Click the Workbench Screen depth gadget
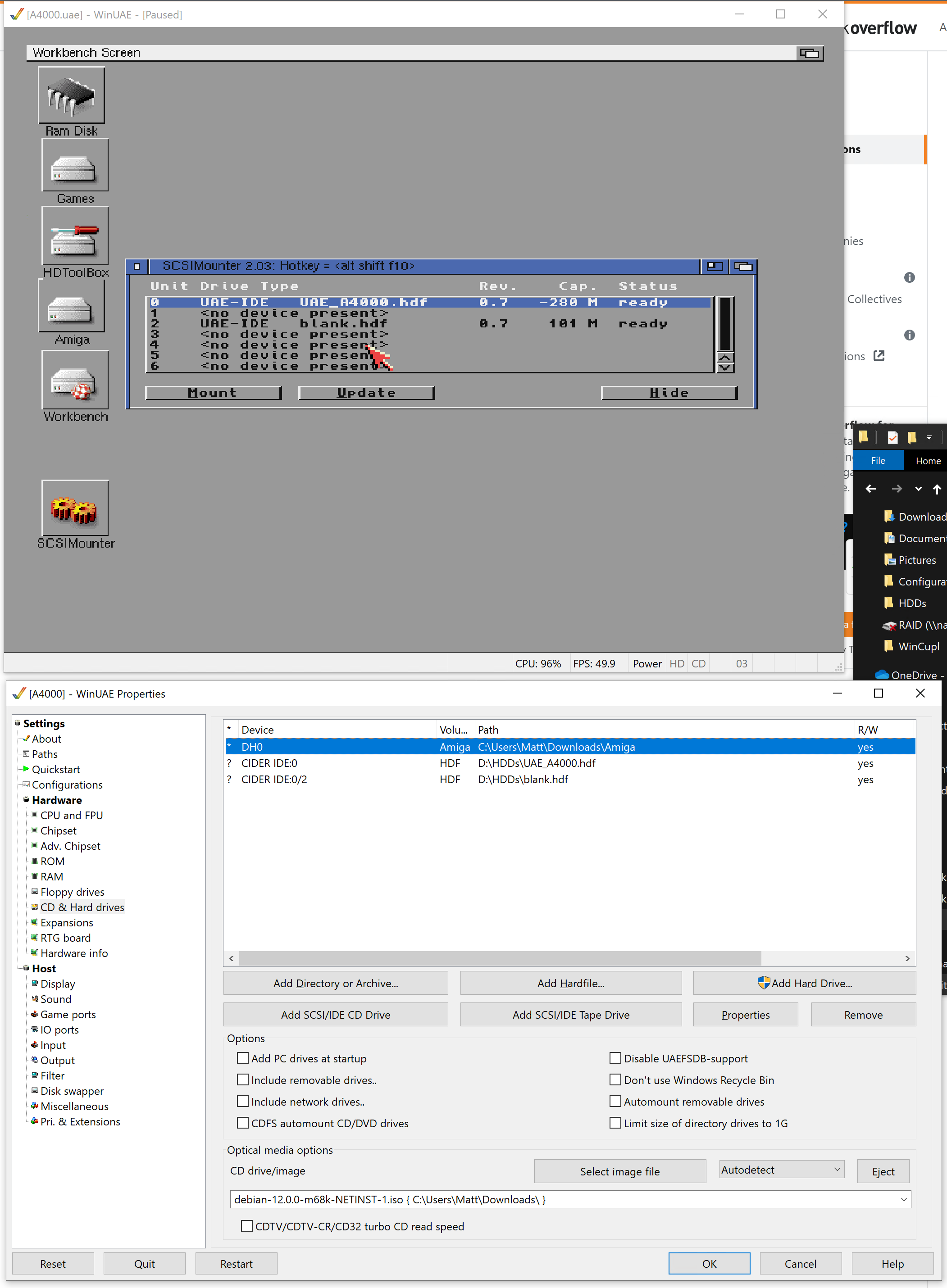The height and width of the screenshot is (1288, 947). click(x=810, y=53)
